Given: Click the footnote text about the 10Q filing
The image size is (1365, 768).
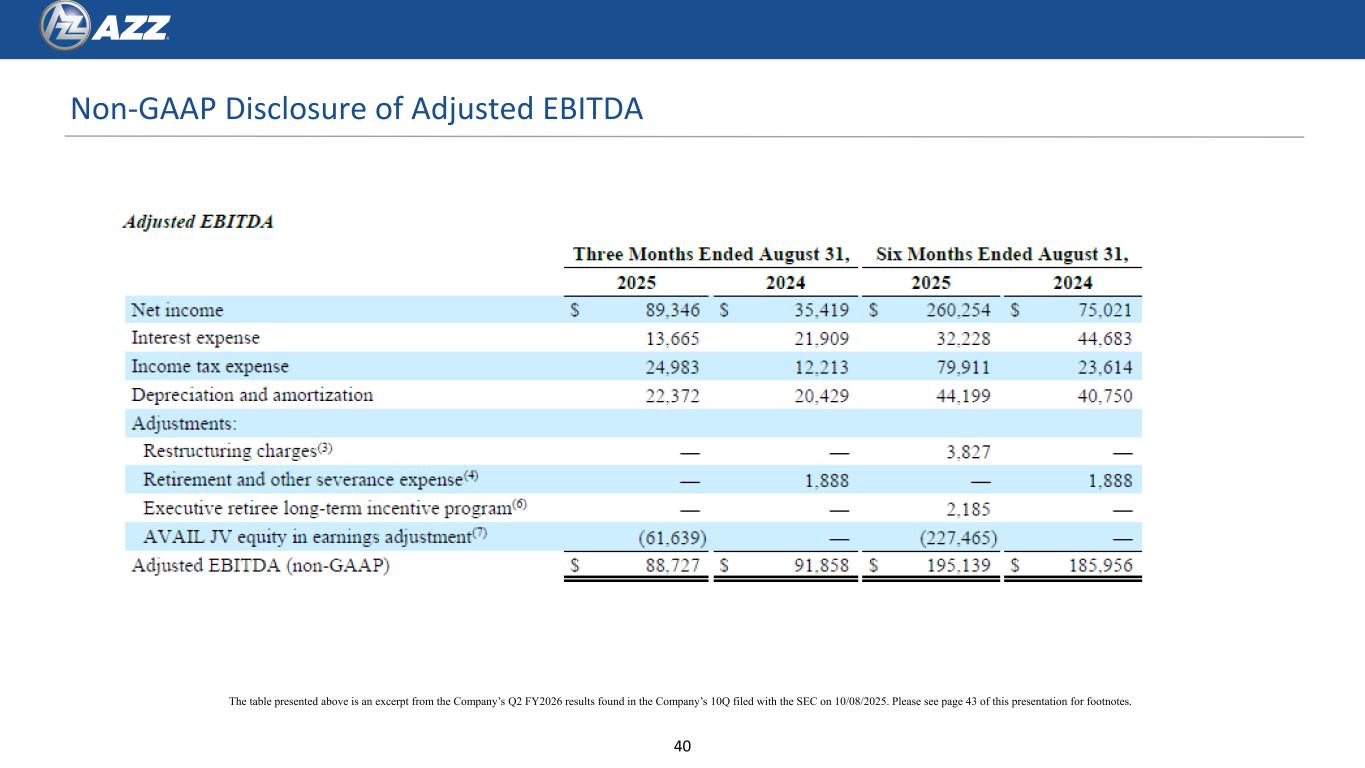Looking at the screenshot, I should click(680, 702).
